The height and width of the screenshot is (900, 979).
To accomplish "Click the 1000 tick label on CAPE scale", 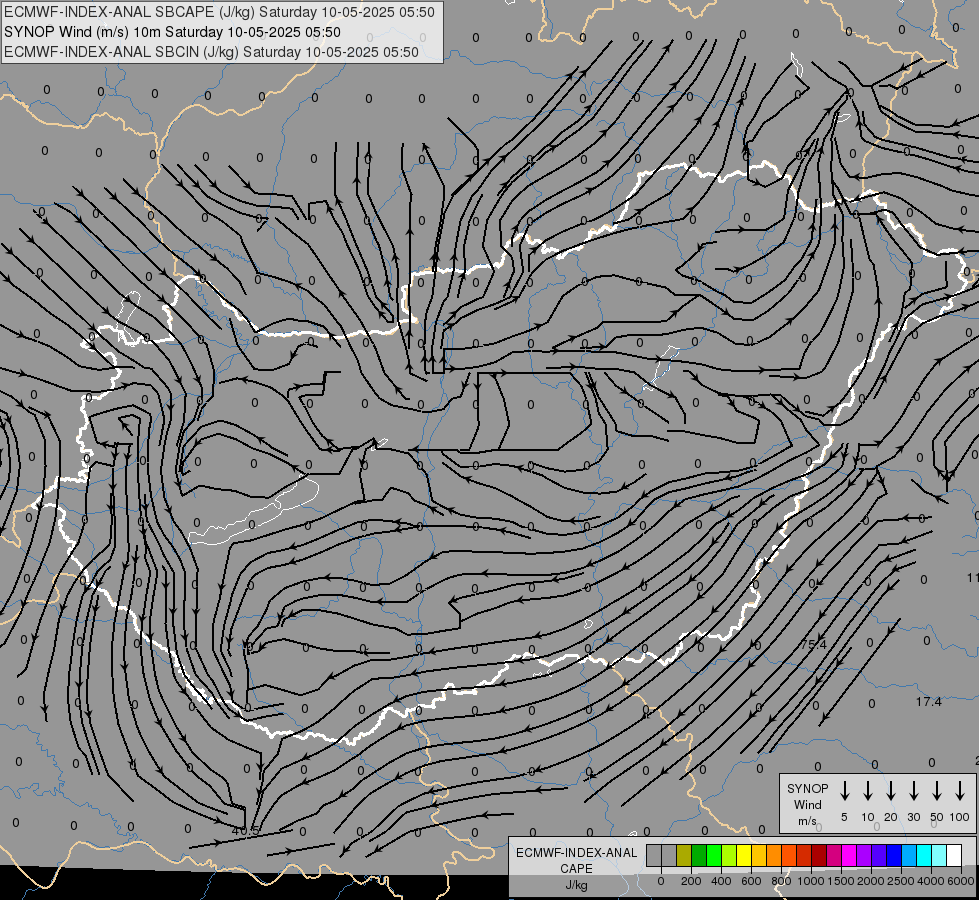I will click(x=810, y=881).
